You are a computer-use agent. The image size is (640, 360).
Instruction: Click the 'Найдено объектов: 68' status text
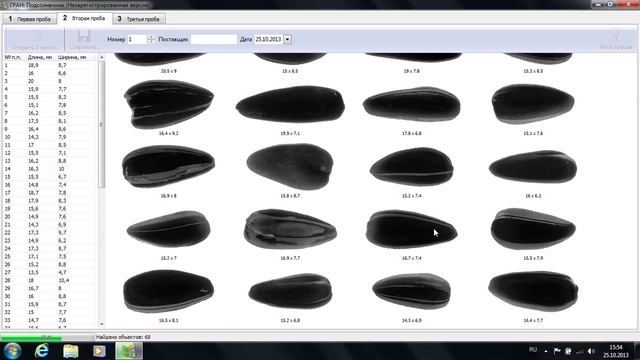tap(123, 337)
